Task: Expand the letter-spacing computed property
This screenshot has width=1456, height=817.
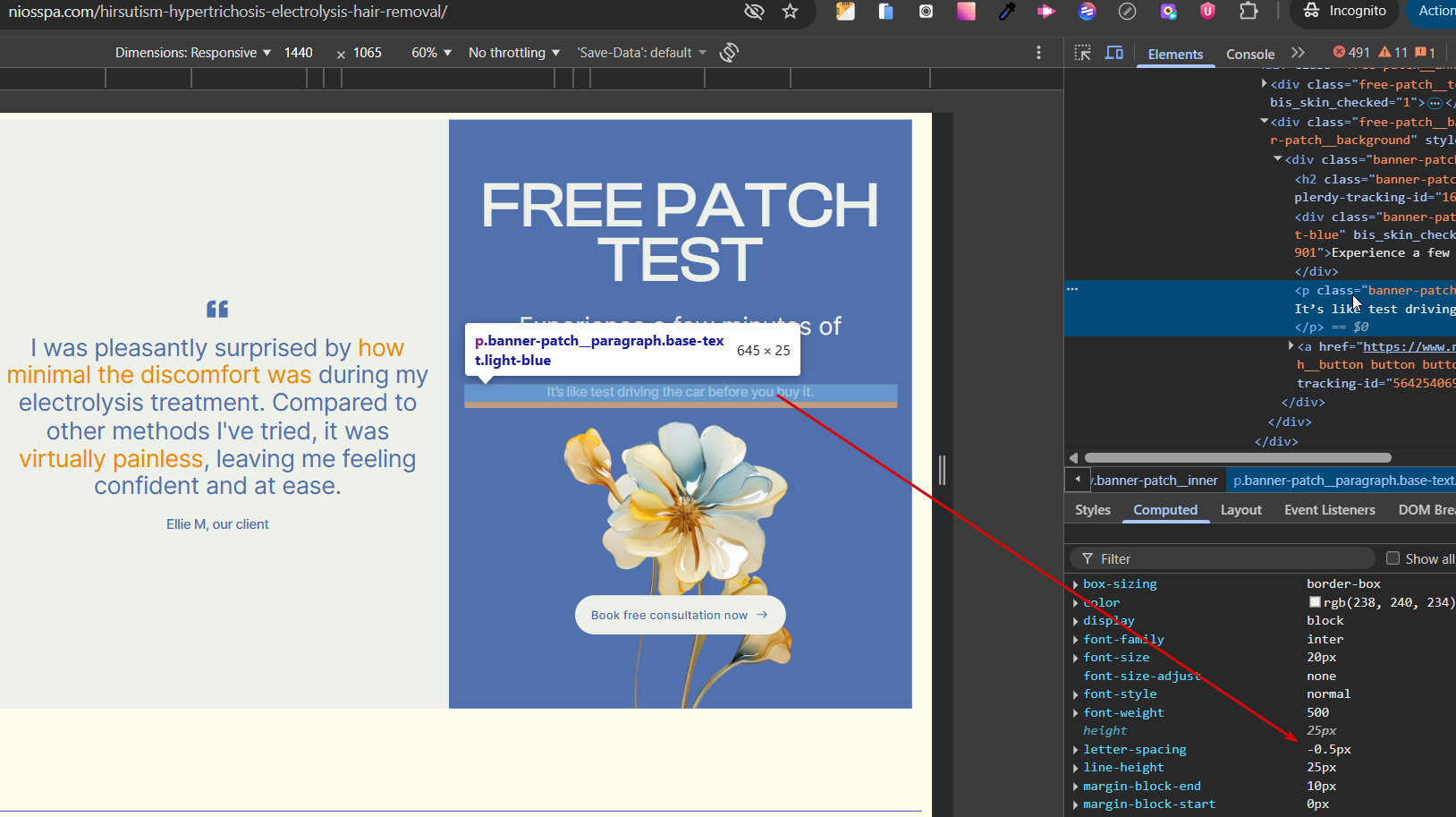Action: coord(1075,750)
